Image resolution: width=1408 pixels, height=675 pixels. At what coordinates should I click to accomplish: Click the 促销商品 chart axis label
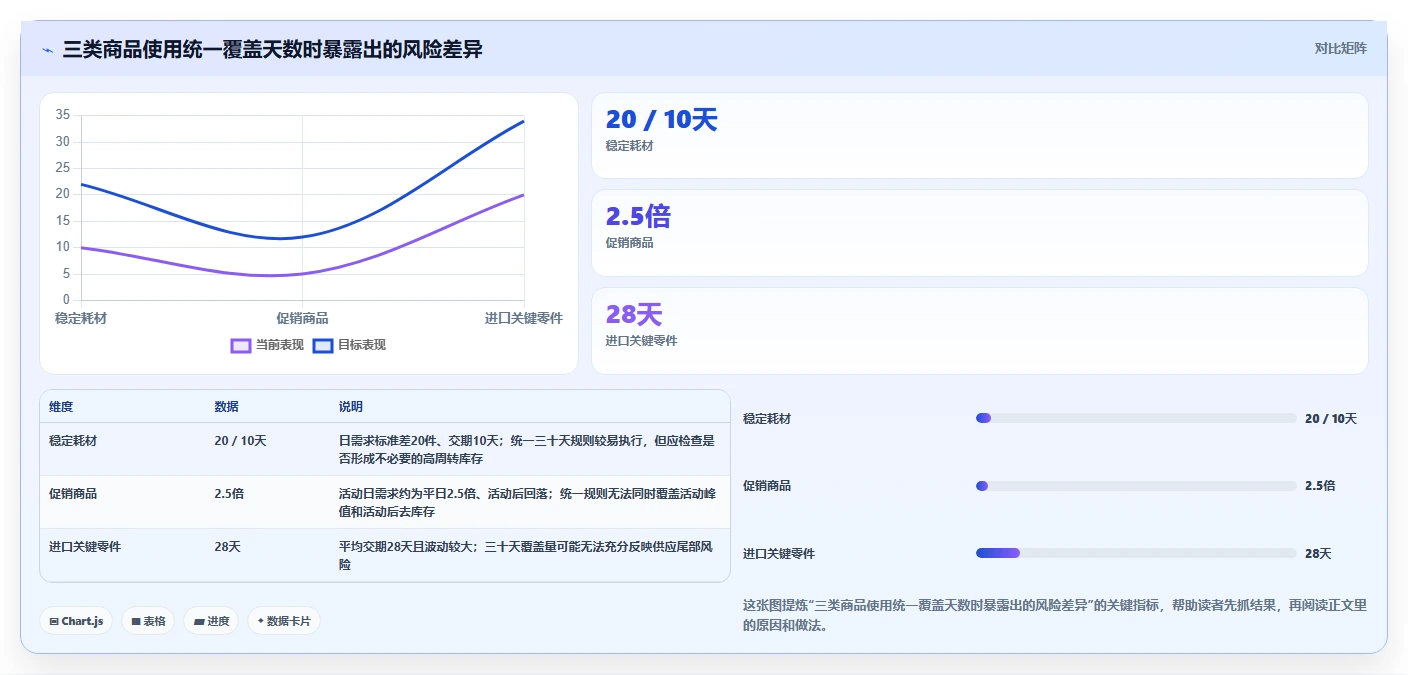(x=302, y=318)
